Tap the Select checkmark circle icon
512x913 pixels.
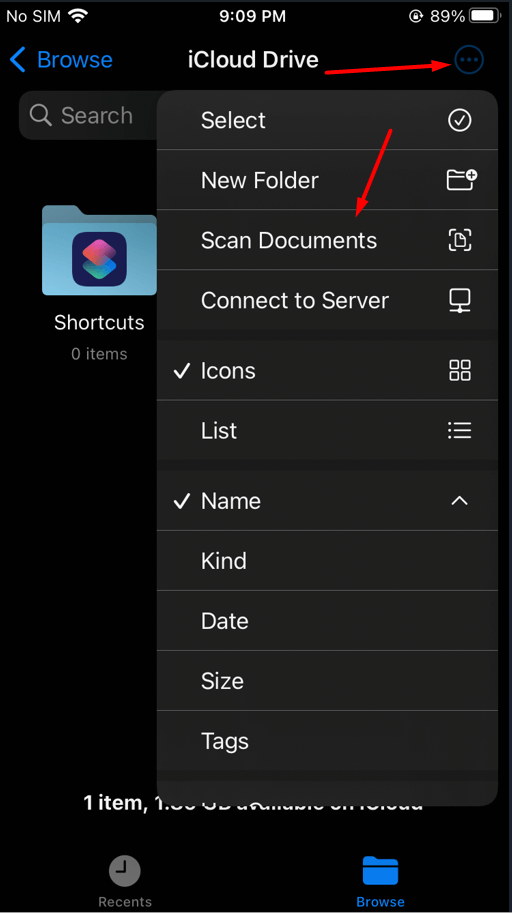coord(460,120)
